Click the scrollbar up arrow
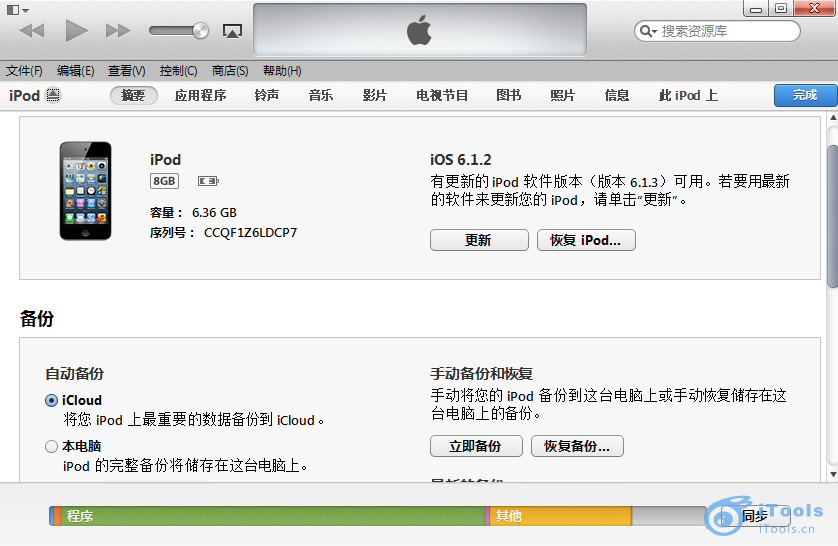838x546 pixels. click(833, 117)
